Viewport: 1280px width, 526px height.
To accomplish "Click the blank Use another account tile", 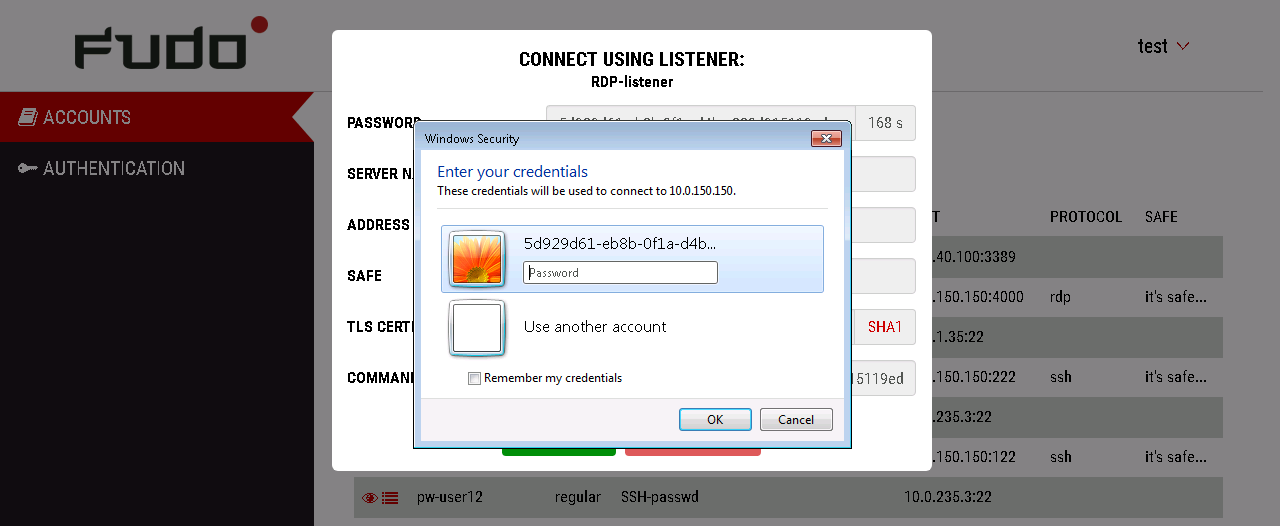I will coord(477,328).
